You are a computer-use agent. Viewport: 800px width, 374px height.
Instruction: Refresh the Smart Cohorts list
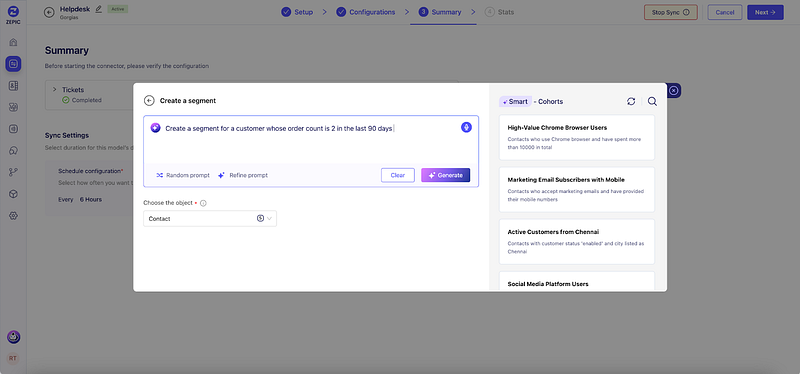(x=631, y=102)
